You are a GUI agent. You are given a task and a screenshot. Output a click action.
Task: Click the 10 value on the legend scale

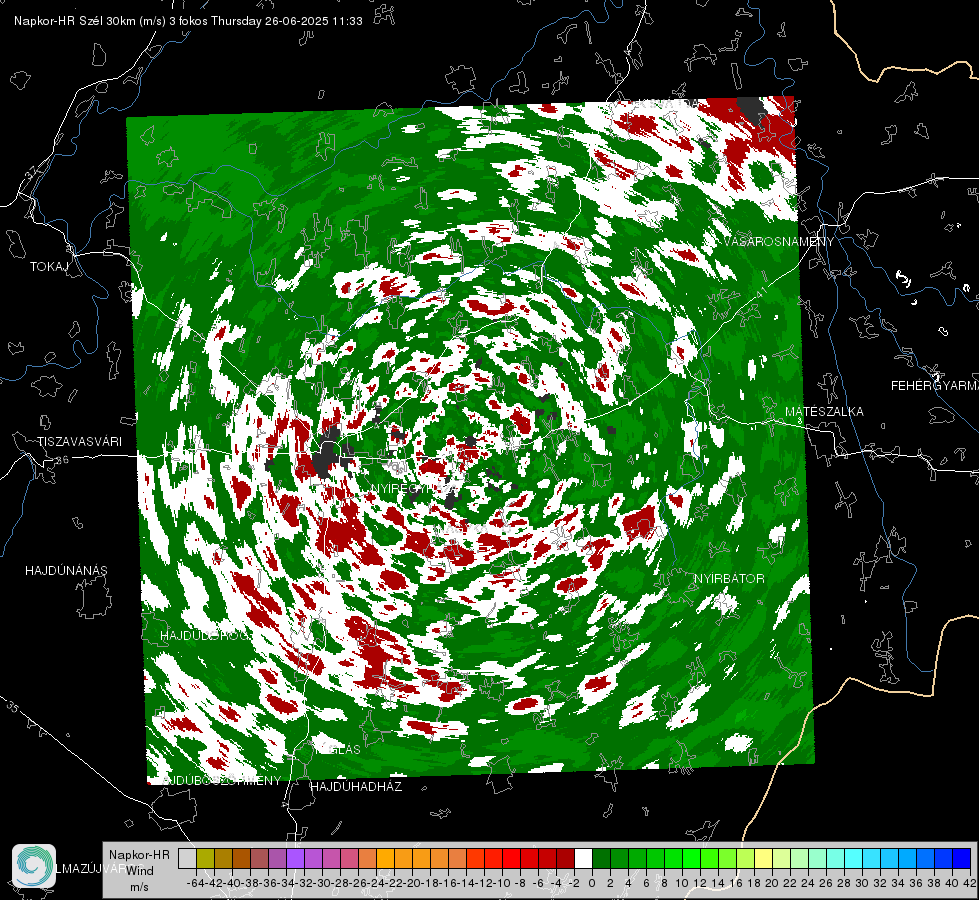click(682, 883)
